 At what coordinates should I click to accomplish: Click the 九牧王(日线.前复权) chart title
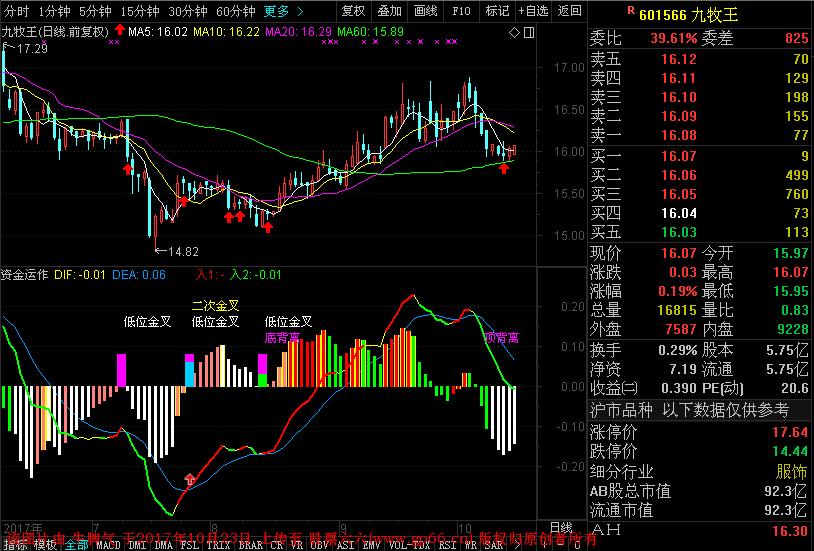(x=55, y=32)
